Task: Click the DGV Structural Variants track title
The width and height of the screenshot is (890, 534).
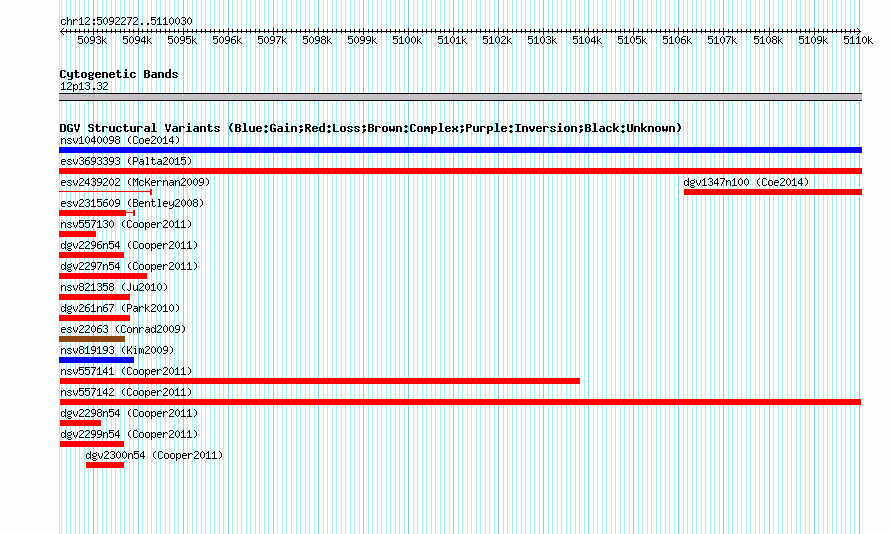Action: point(370,128)
